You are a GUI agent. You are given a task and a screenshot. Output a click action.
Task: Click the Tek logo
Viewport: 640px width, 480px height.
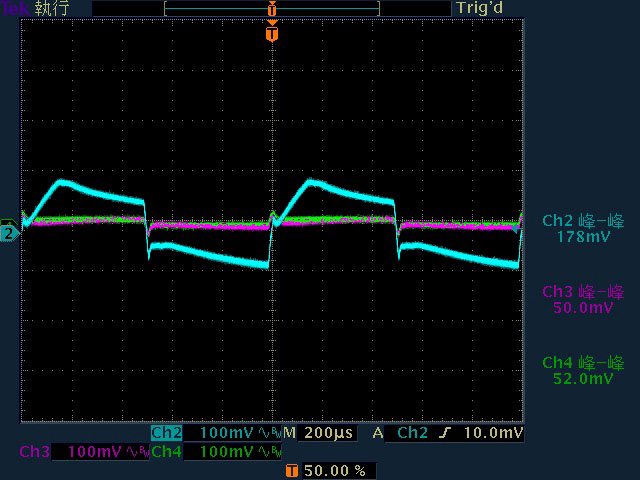coord(15,8)
